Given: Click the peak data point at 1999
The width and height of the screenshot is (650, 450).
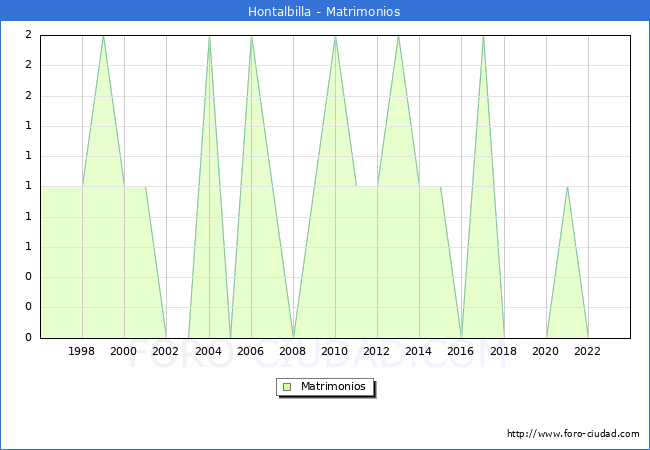Looking at the screenshot, I should click(103, 36).
